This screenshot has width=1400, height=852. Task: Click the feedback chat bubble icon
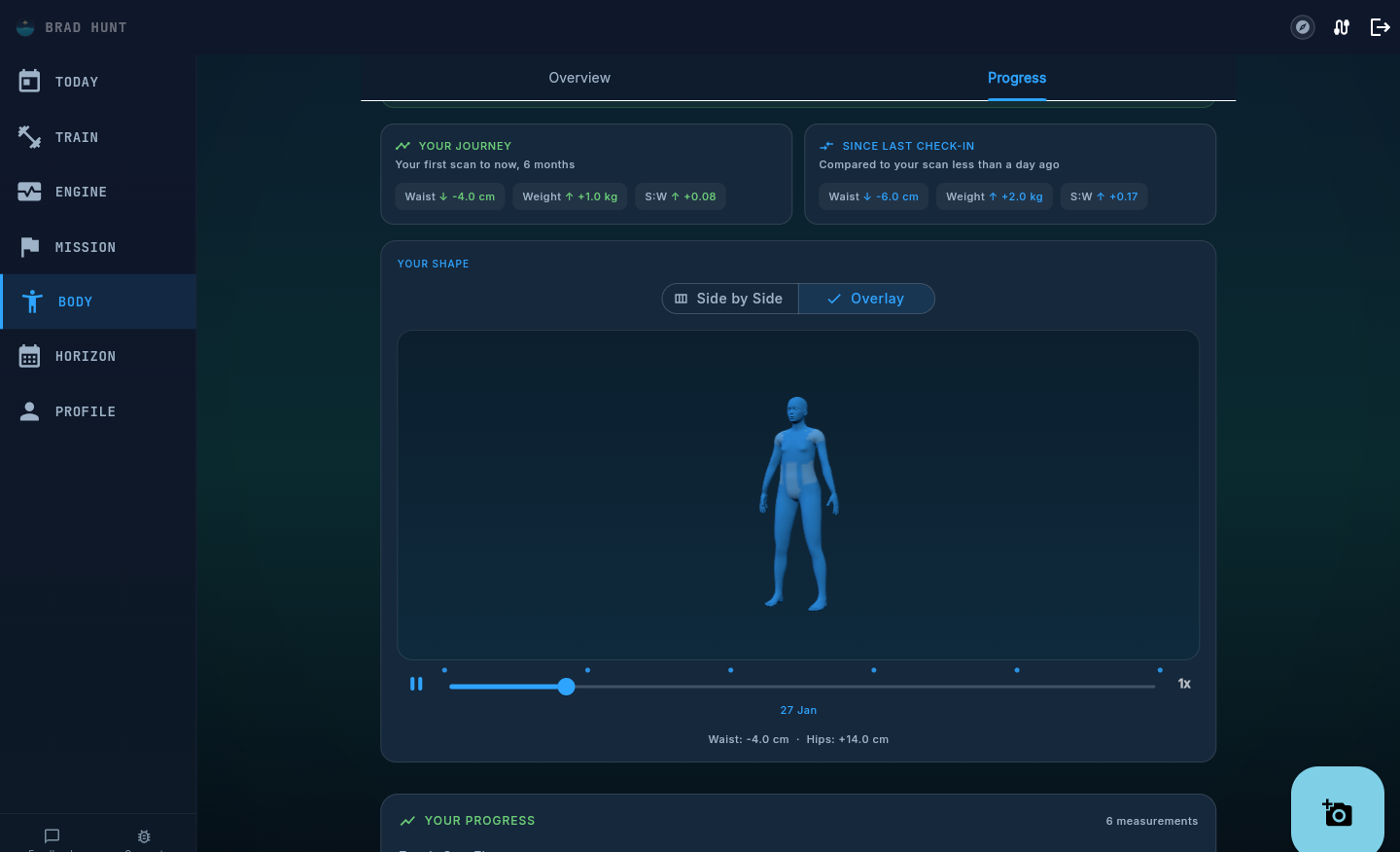tap(52, 835)
